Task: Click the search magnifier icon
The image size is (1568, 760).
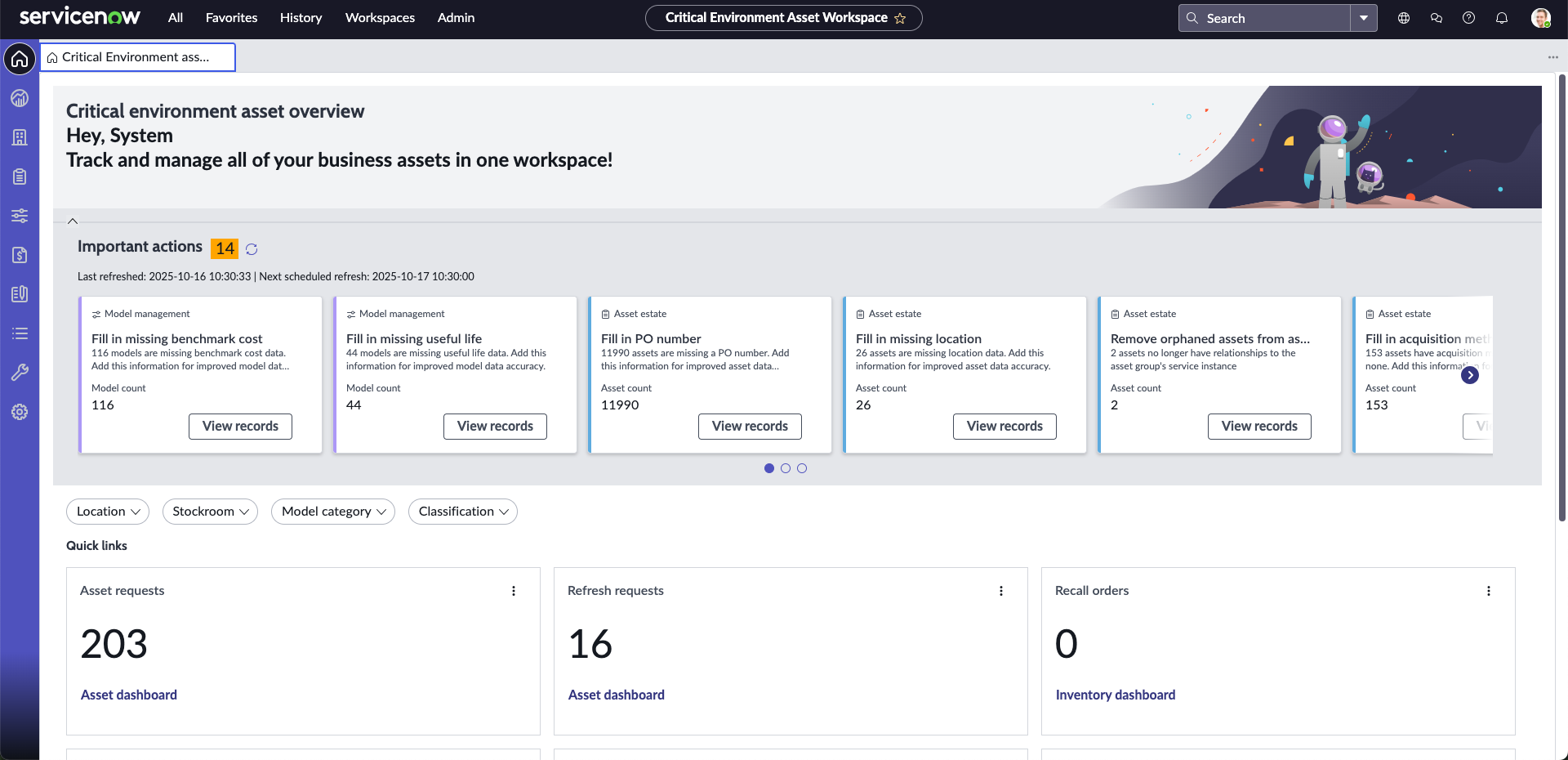Action: coord(1192,18)
